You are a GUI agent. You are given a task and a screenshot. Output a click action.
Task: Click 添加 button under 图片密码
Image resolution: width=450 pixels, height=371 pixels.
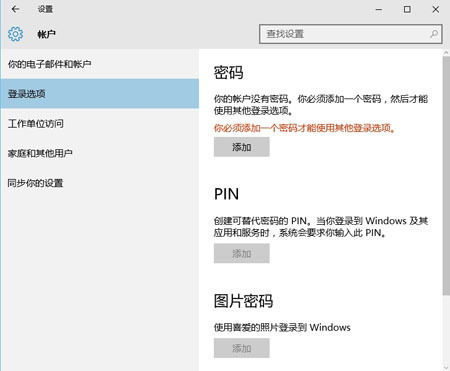click(242, 348)
